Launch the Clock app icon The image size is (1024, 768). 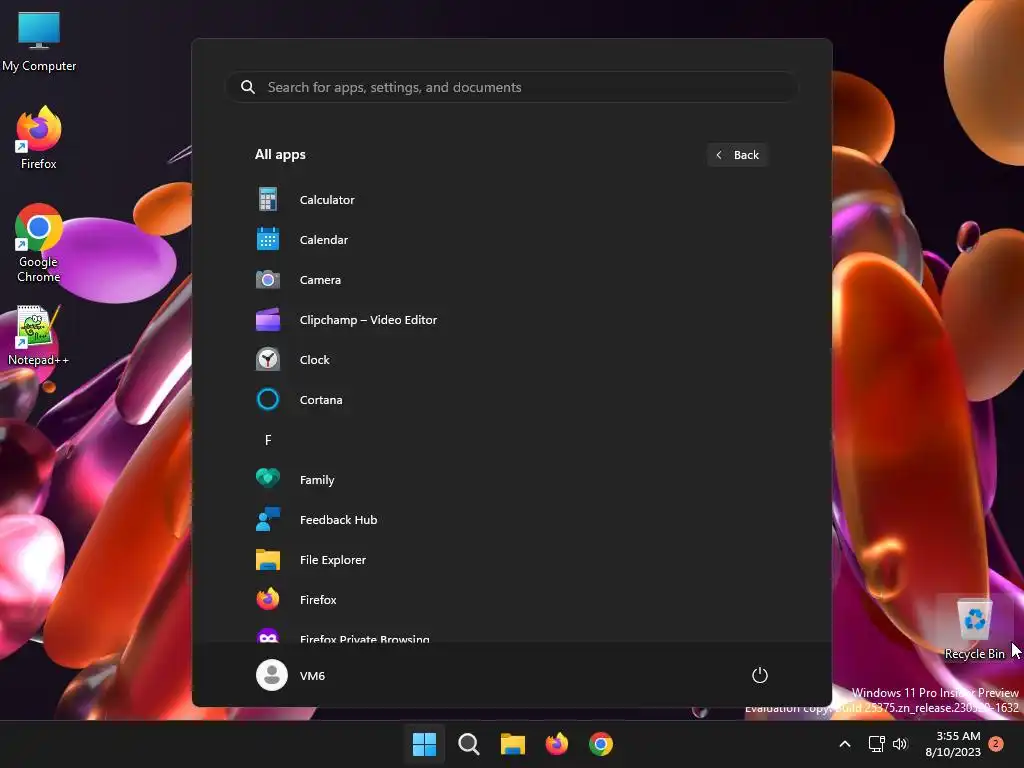[x=268, y=359]
